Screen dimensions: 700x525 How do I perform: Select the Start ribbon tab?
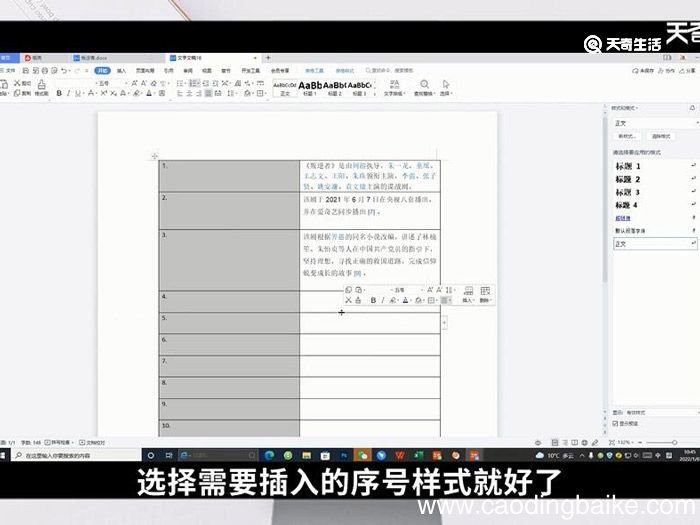tap(103, 71)
